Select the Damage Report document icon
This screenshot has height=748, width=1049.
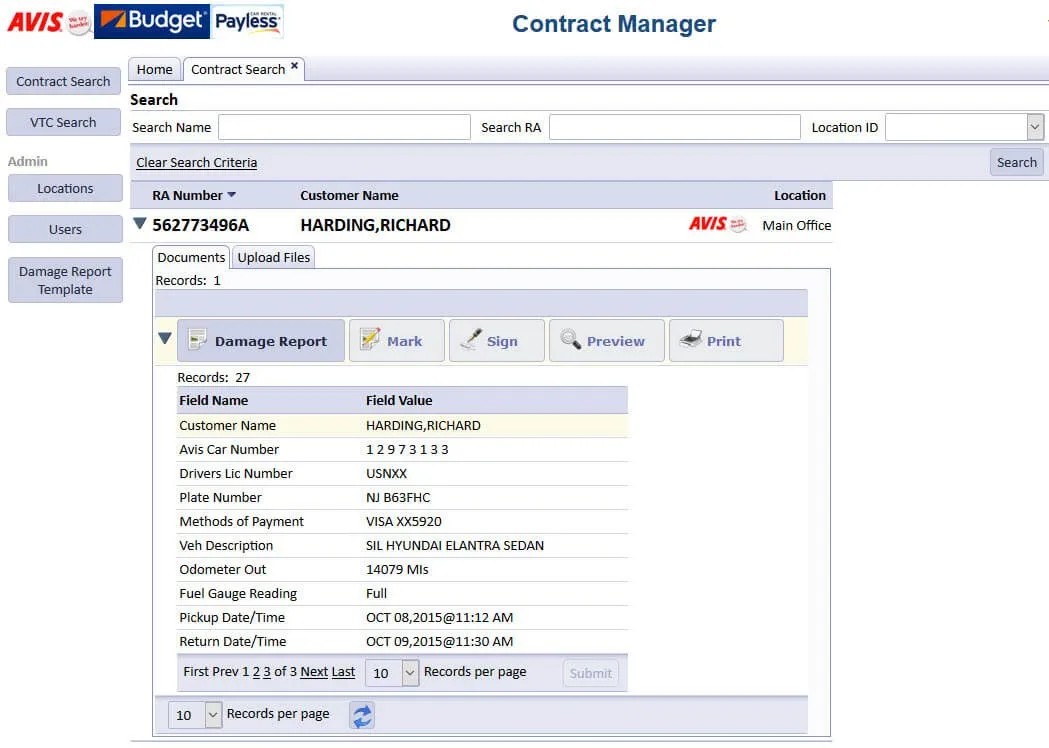pos(197,339)
